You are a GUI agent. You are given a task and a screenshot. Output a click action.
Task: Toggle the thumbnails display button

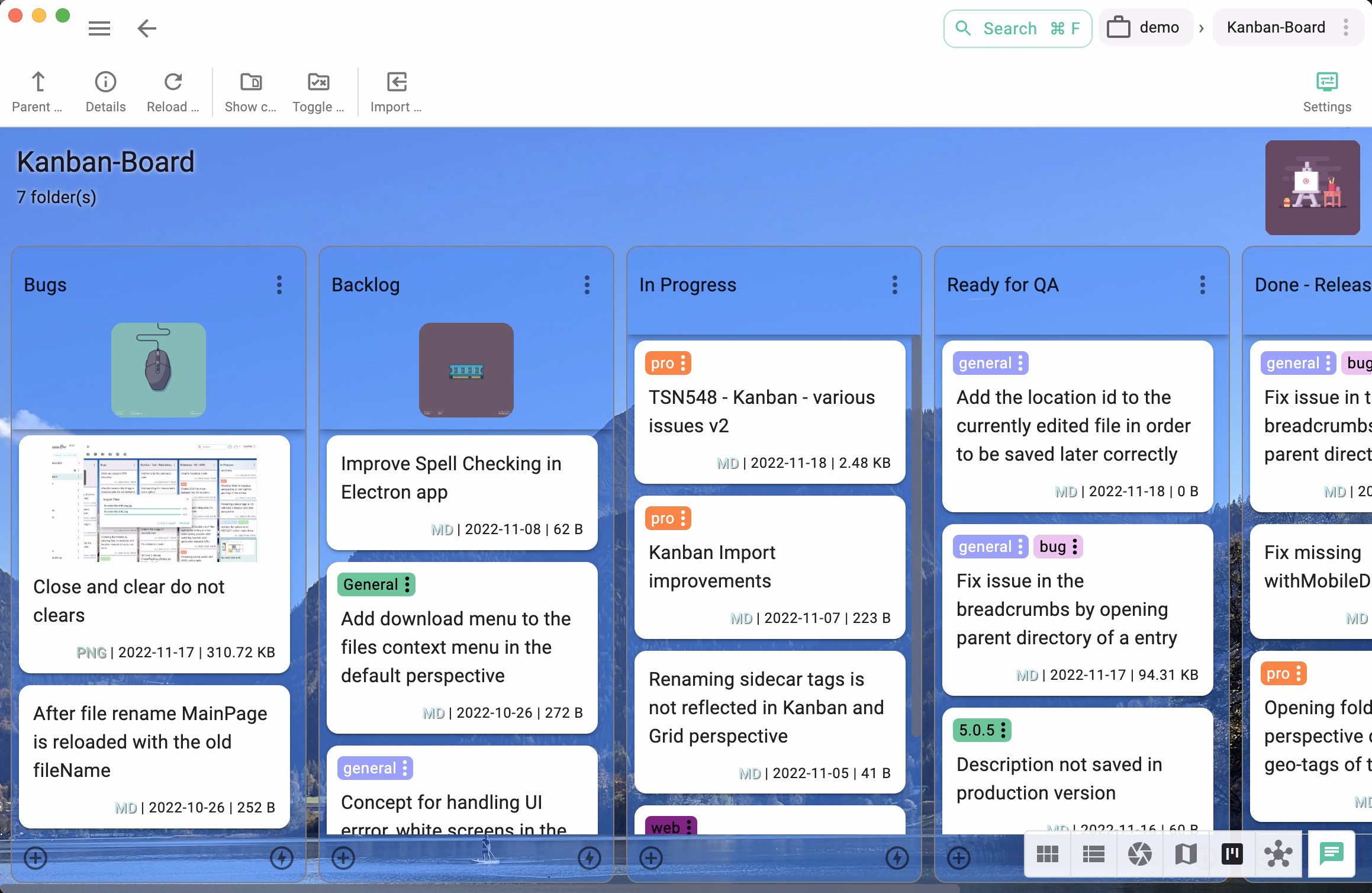pyautogui.click(x=318, y=91)
